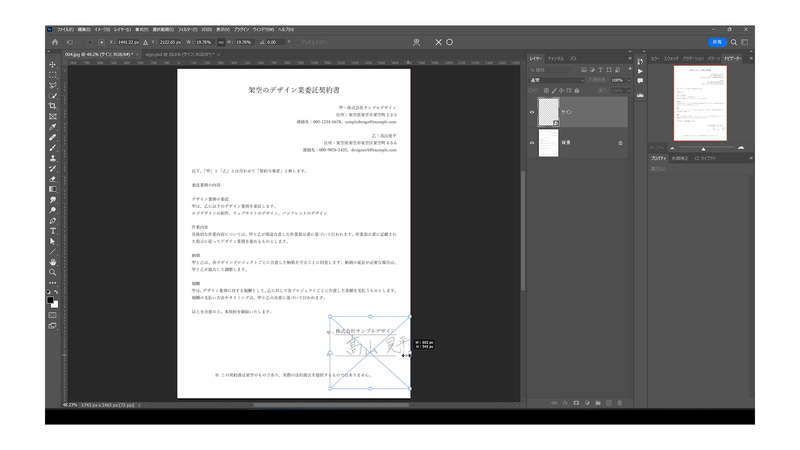Image resolution: width=800 pixels, height=450 pixels.
Task: Select the Brush tool
Action: [x=53, y=148]
